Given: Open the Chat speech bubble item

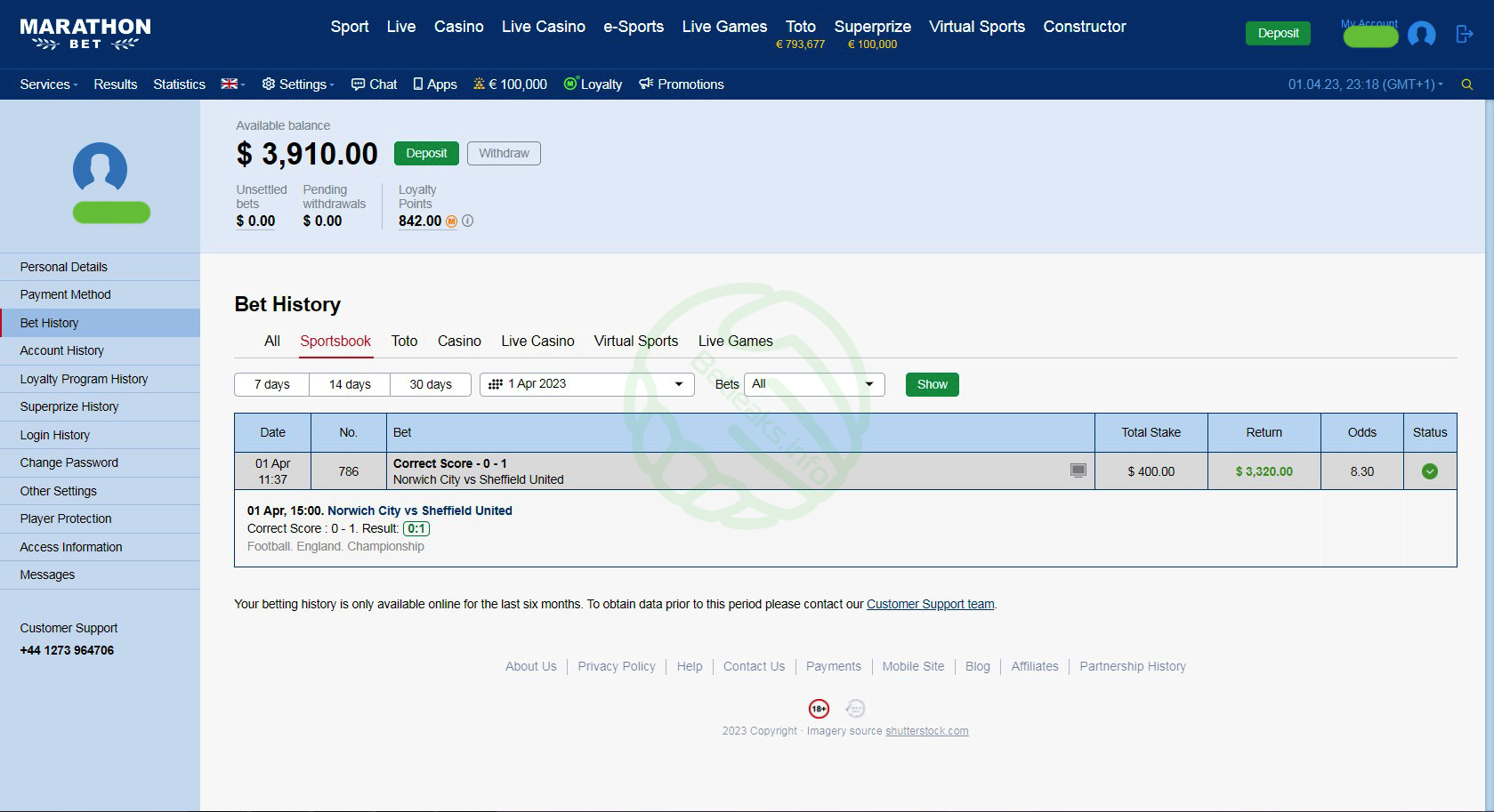Looking at the screenshot, I should 374,84.
